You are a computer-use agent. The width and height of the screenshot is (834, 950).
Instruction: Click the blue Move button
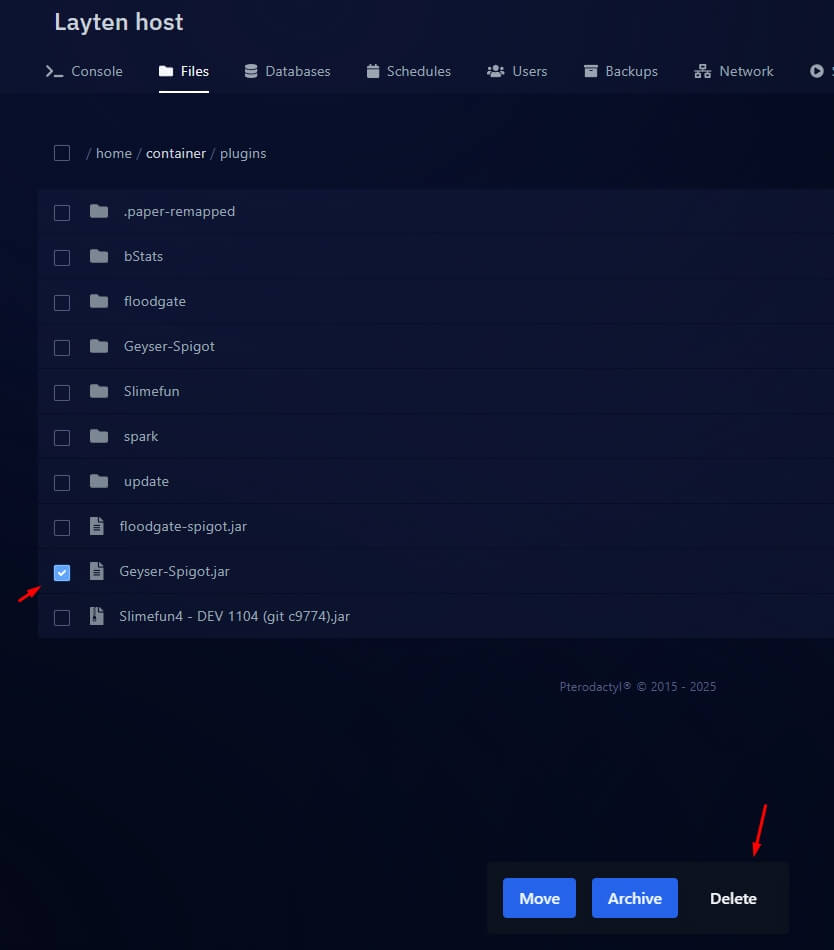tap(539, 898)
